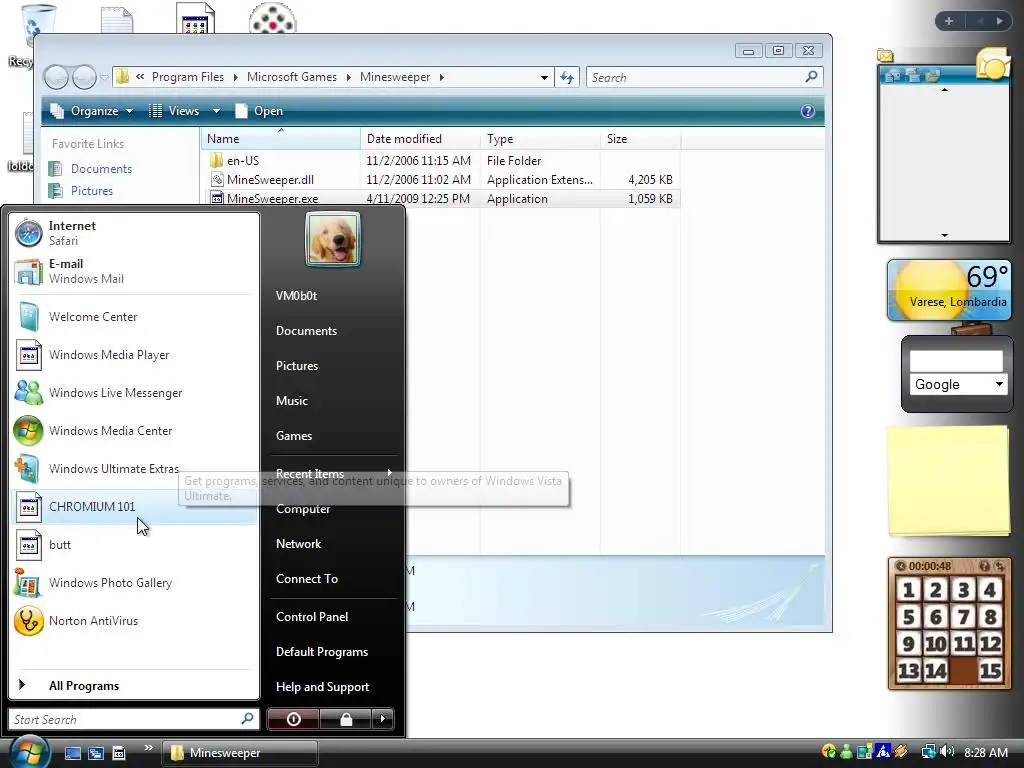Launch Windows Media Player
The width and height of the screenshot is (1024, 768).
(134, 355)
